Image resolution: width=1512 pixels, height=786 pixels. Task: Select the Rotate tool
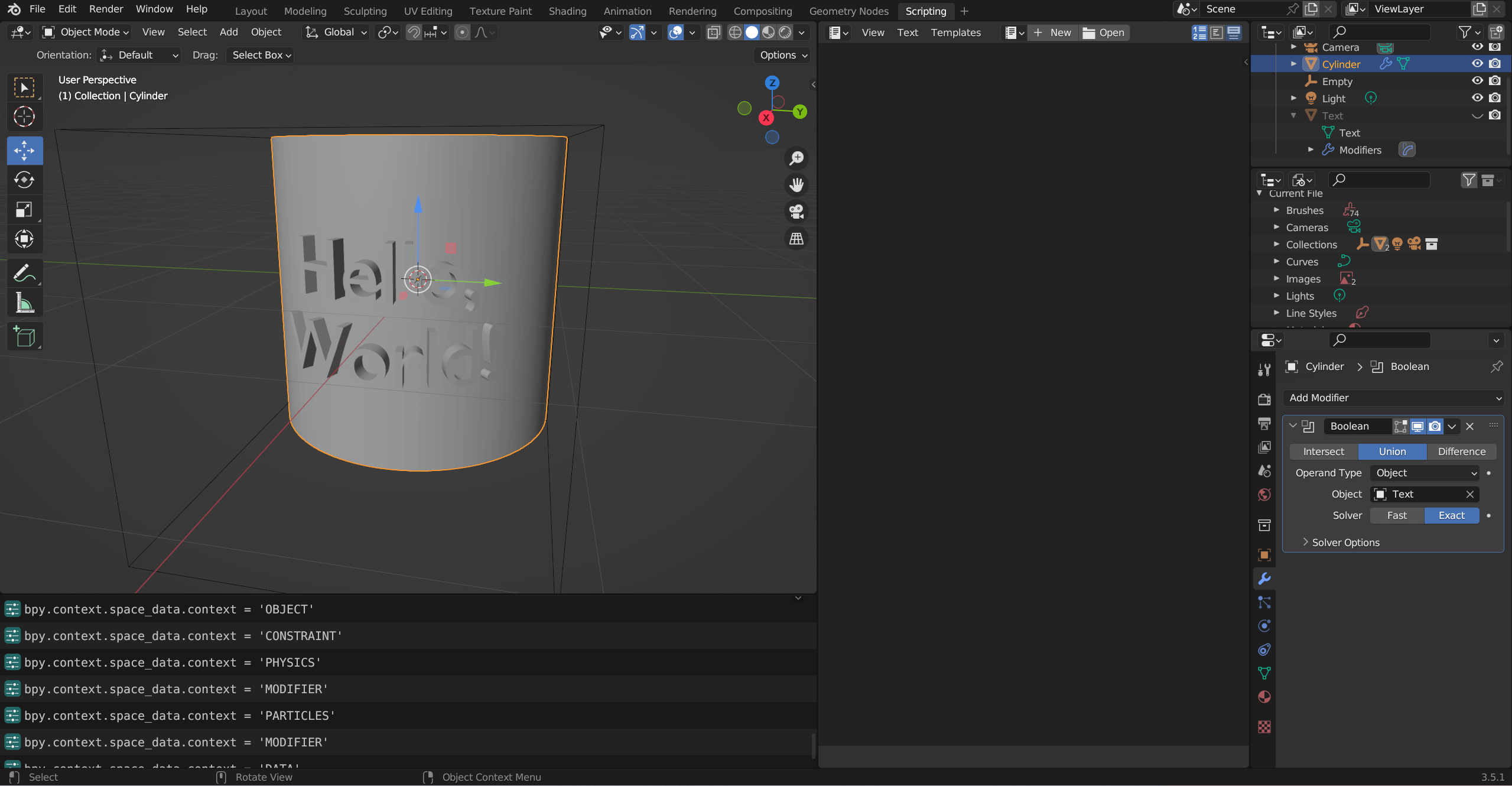pos(24,180)
